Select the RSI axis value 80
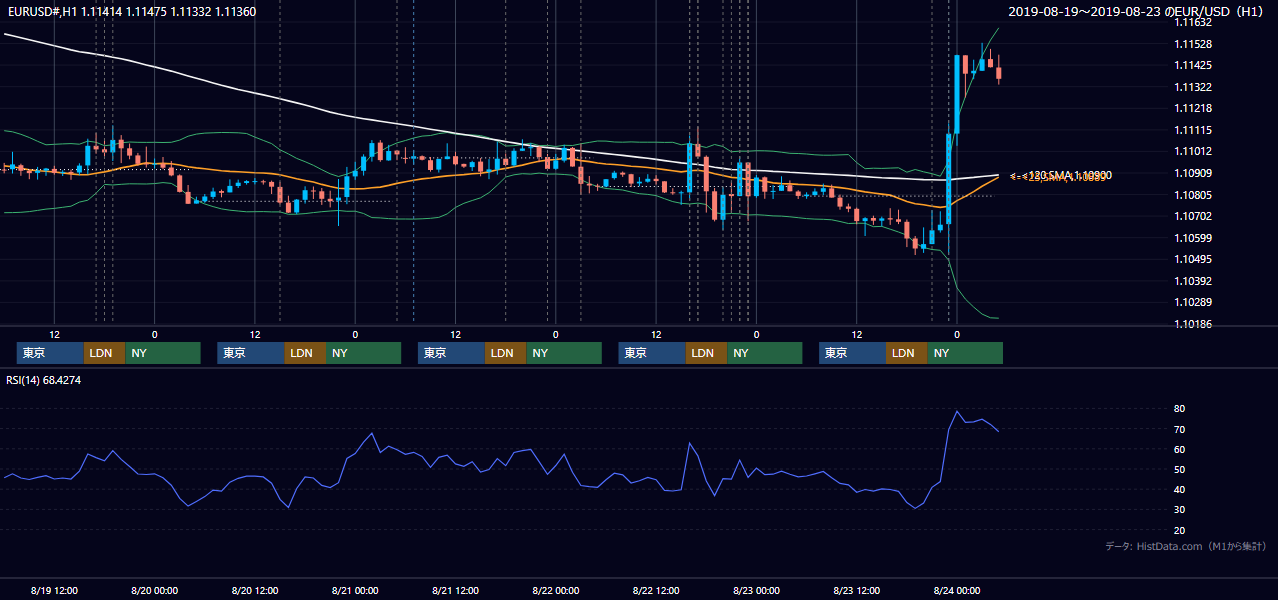 (1180, 409)
